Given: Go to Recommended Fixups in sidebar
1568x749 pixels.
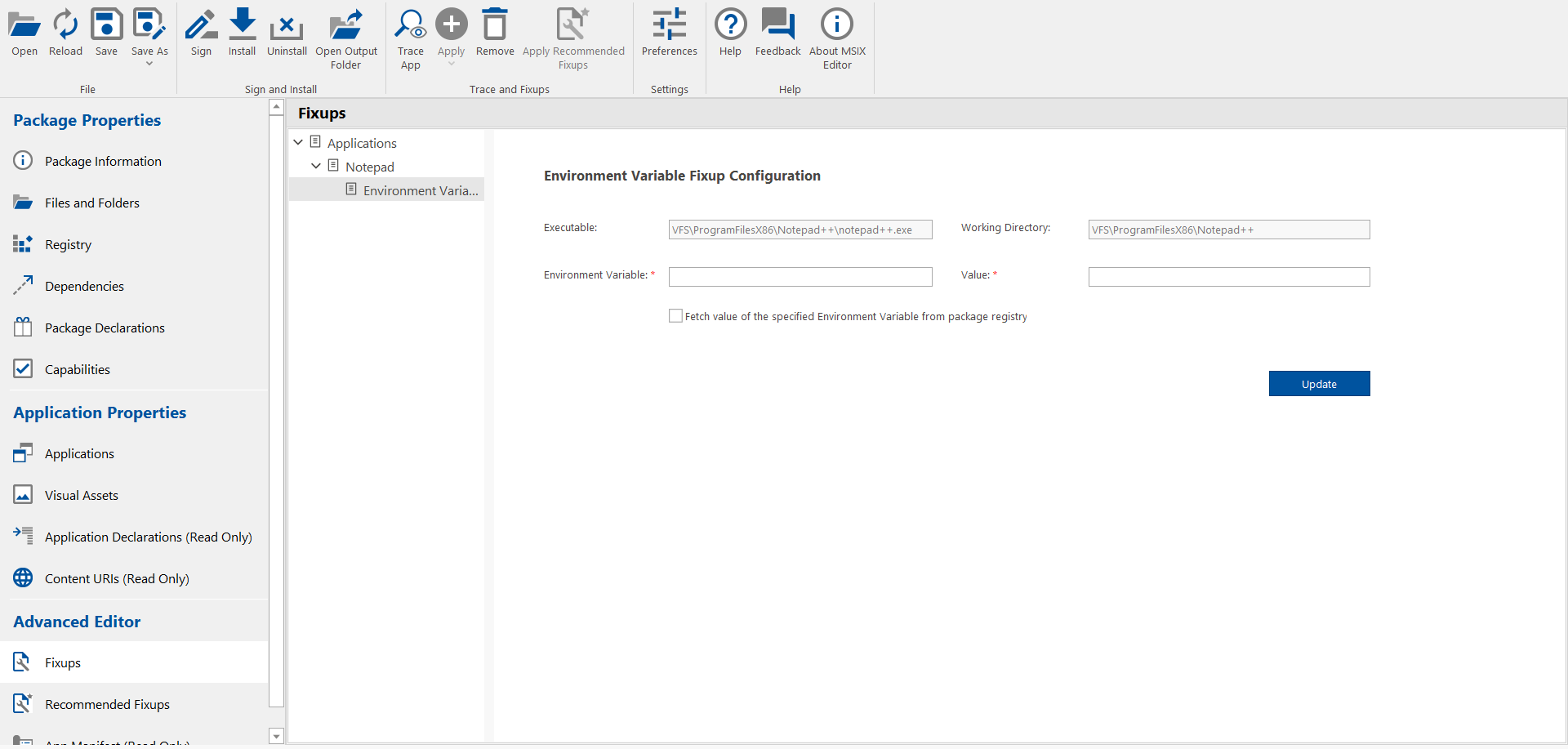Looking at the screenshot, I should tap(107, 704).
